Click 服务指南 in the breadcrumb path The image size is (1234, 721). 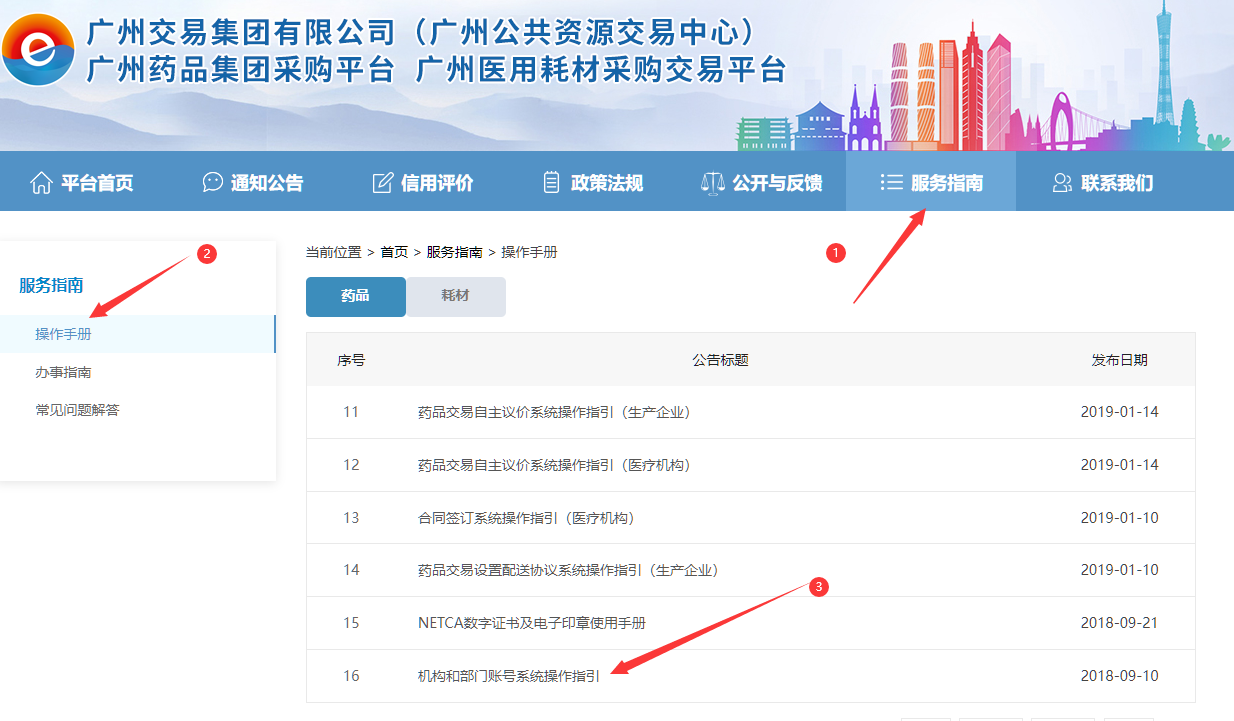pyautogui.click(x=454, y=252)
